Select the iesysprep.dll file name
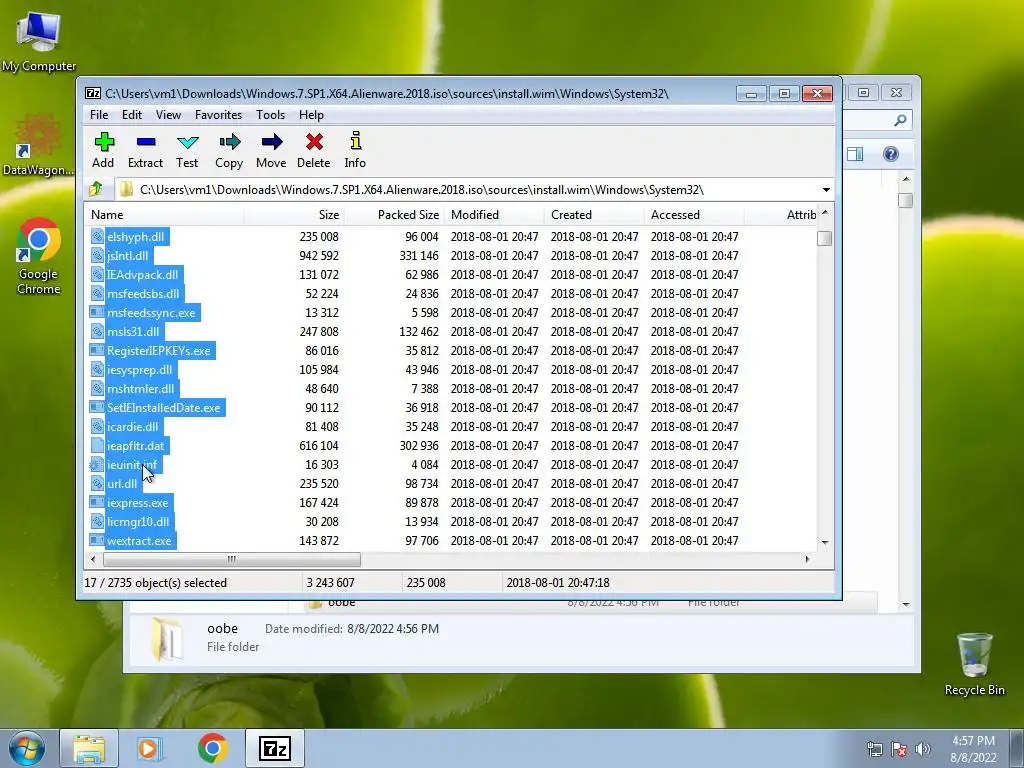Viewport: 1024px width, 768px height. tap(140, 369)
